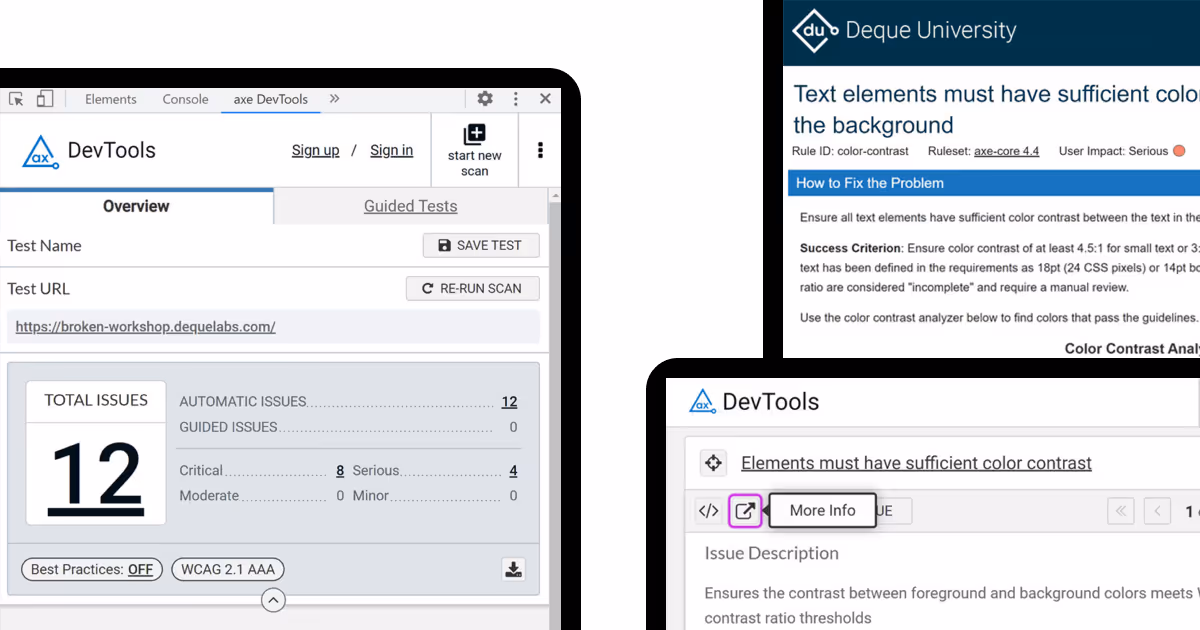Change the WCAG 2.1 AAA level
This screenshot has width=1200, height=630.
tap(228, 569)
